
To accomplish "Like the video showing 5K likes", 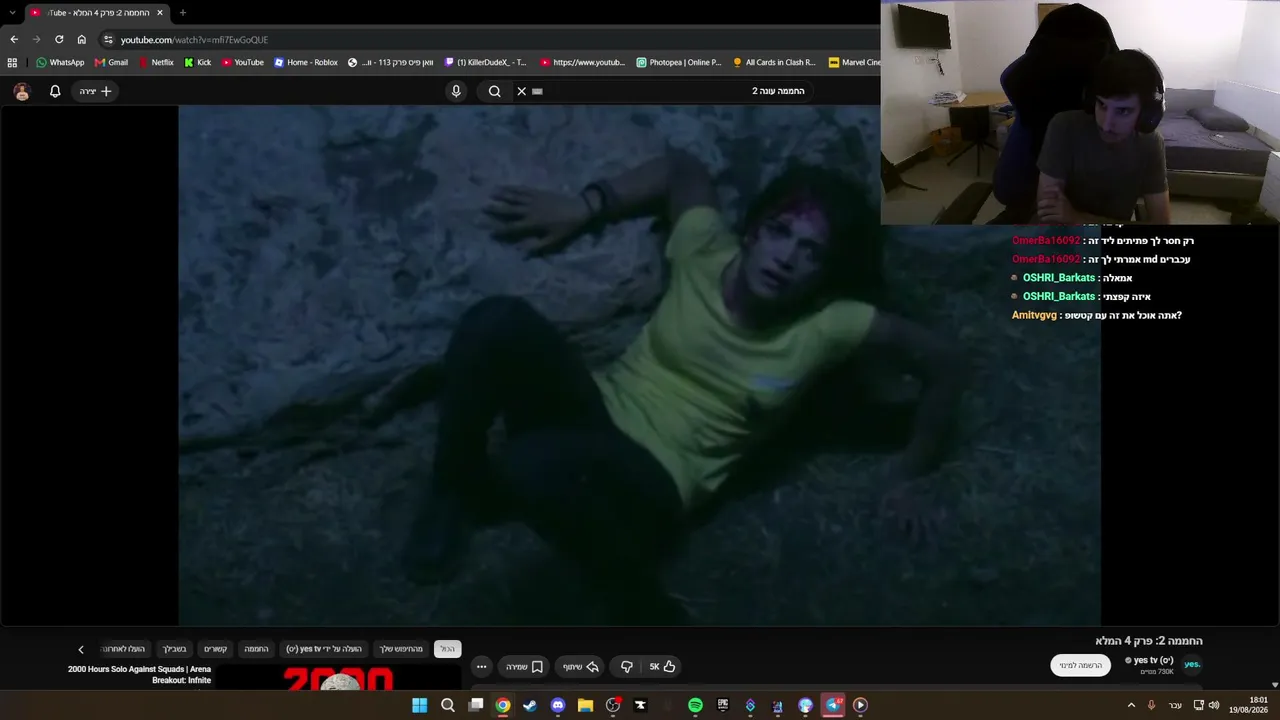I will [x=662, y=666].
